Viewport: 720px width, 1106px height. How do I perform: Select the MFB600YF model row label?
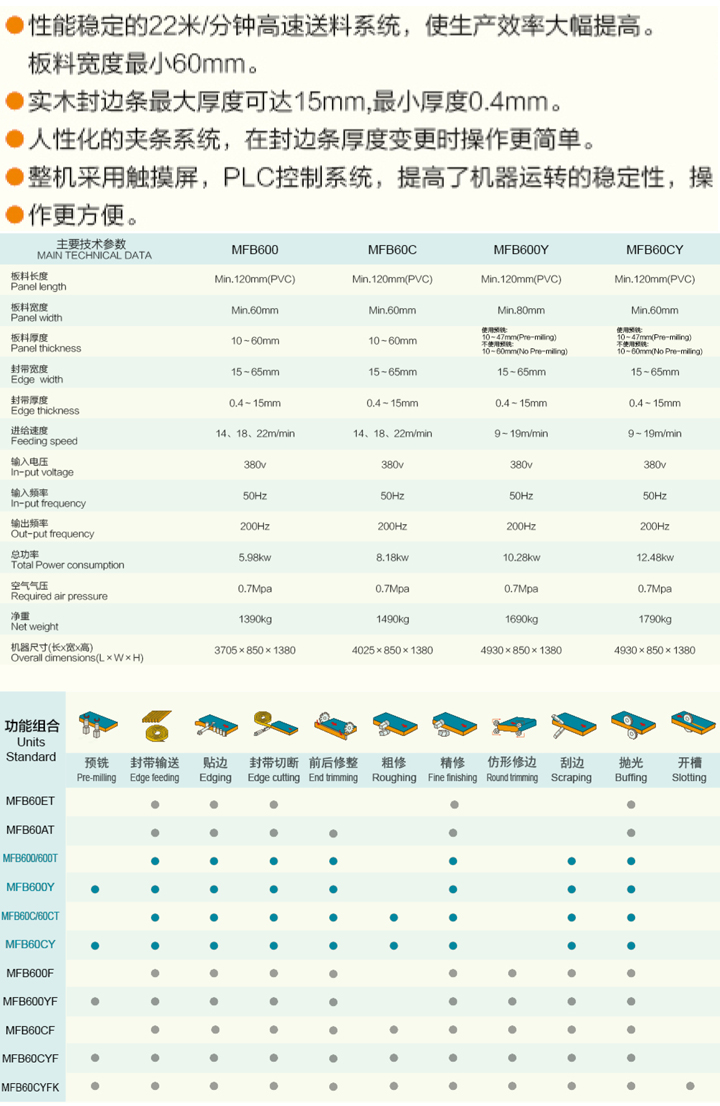pos(30,1002)
